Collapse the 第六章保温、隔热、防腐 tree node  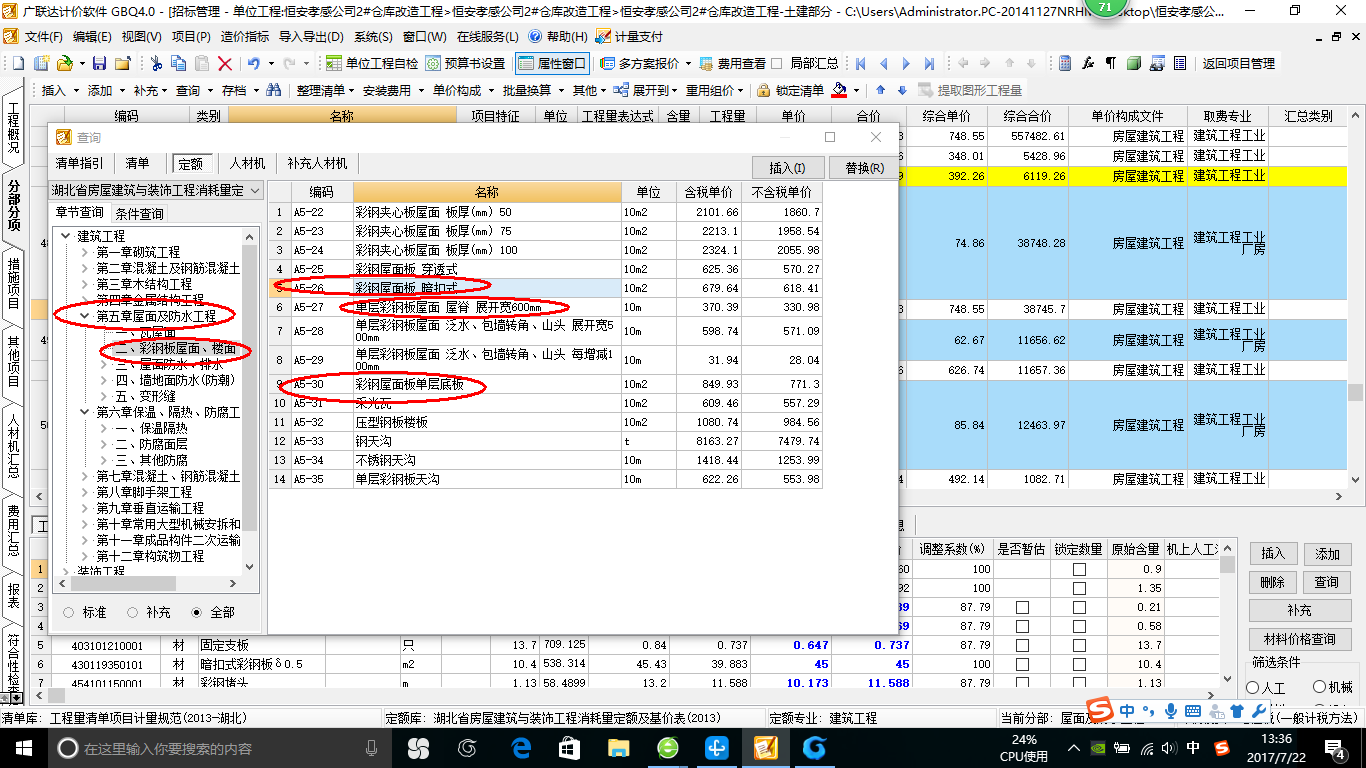point(84,412)
